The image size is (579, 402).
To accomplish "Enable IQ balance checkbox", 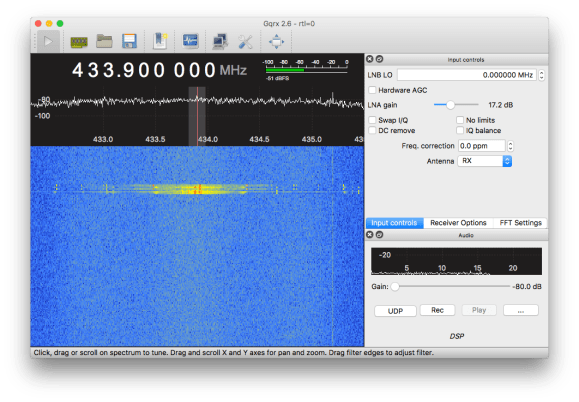I will tap(460, 130).
